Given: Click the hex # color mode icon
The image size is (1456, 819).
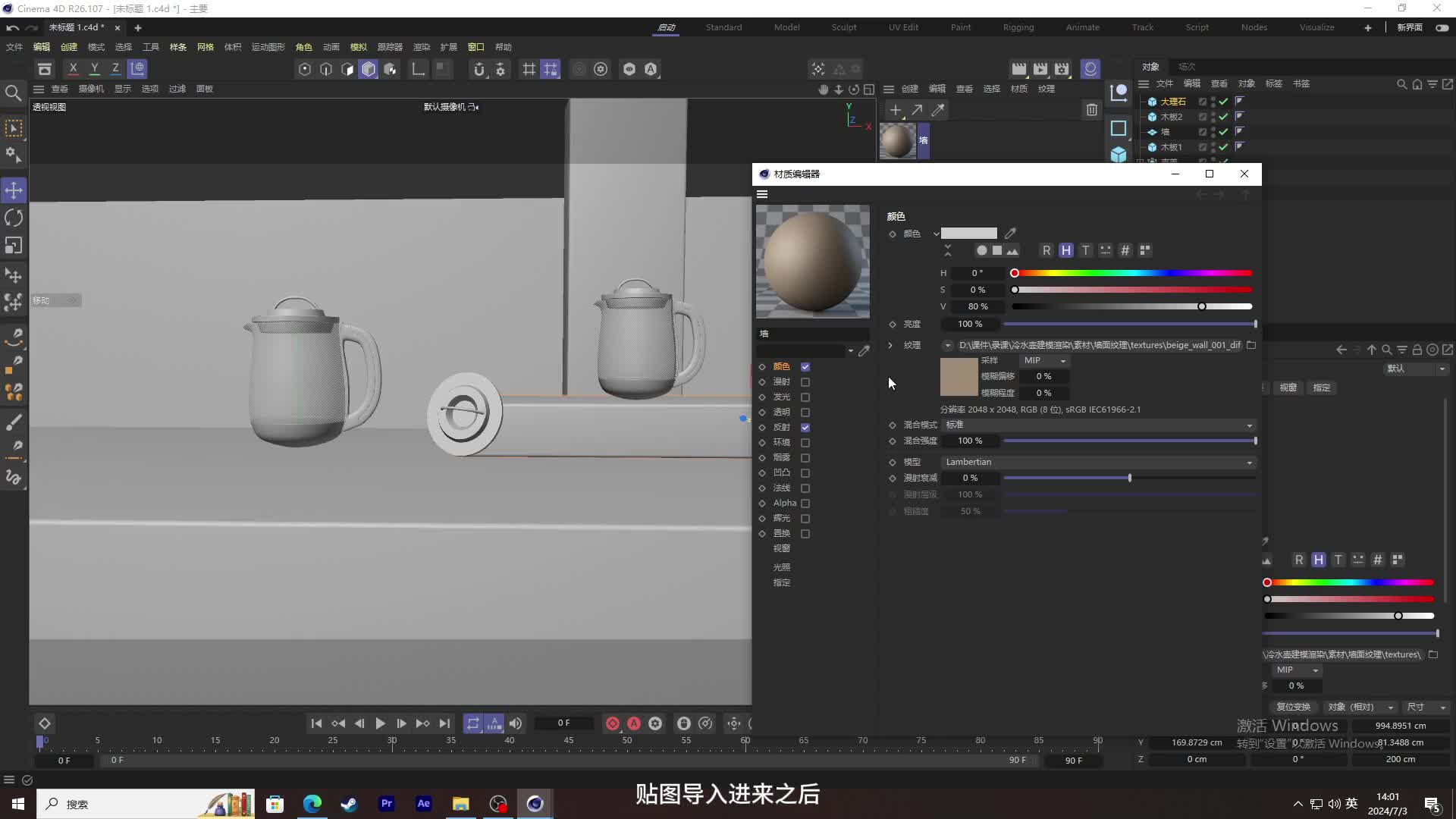Looking at the screenshot, I should click(x=1125, y=250).
